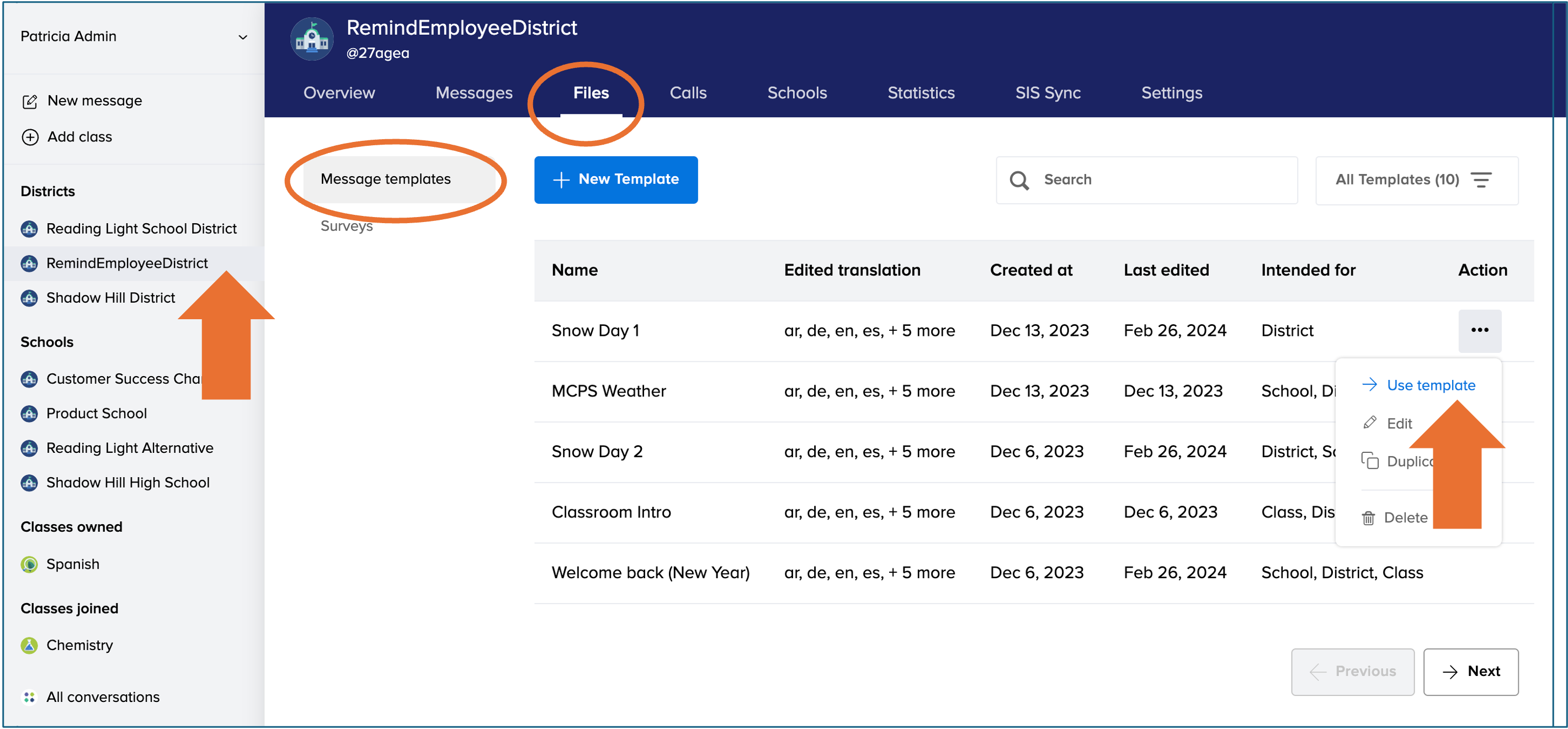Select Shadow Hill District in sidebar
Screen dimensions: 1568x729
(x=110, y=298)
